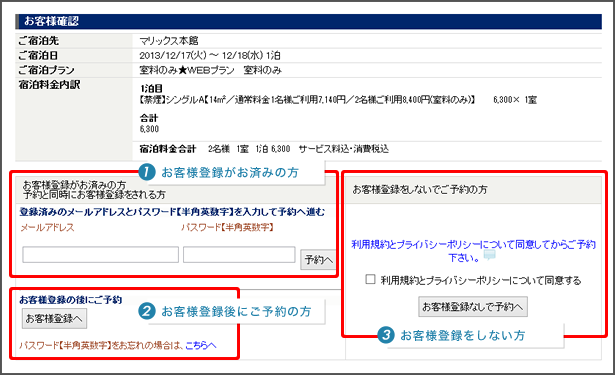
Task: Click the お客様登録をしないでご予約の方 heading
Action: (x=420, y=189)
